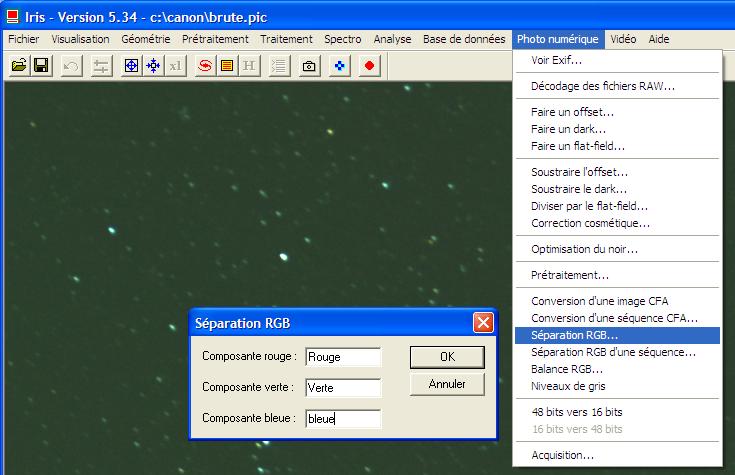Choose Optimisation du noir...
The height and width of the screenshot is (475, 735).
point(617,249)
